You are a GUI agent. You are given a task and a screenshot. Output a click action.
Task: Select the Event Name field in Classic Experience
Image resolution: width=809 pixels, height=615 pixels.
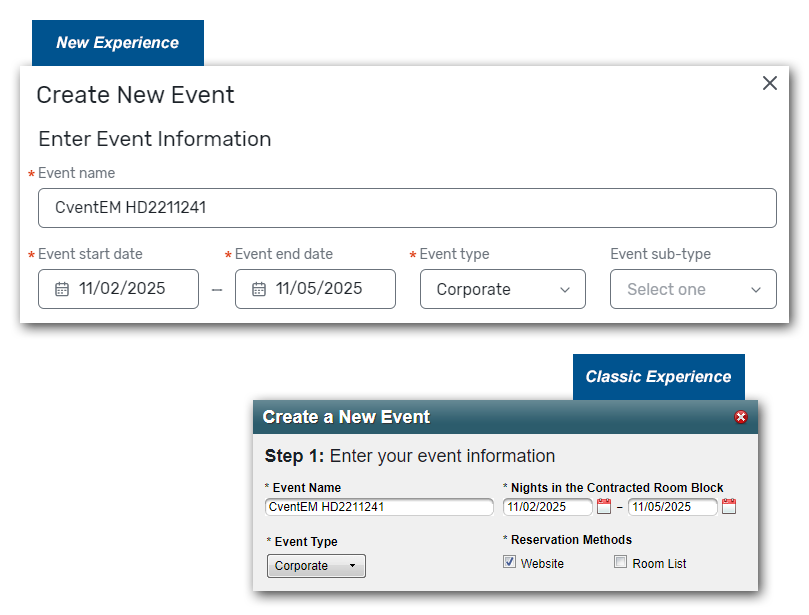point(378,507)
